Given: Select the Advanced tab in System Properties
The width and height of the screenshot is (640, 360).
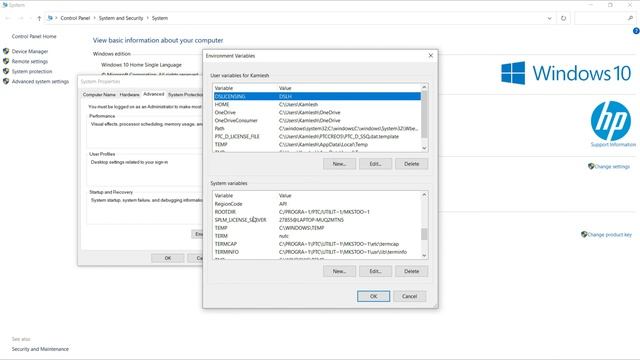Looking at the screenshot, I should (x=153, y=94).
